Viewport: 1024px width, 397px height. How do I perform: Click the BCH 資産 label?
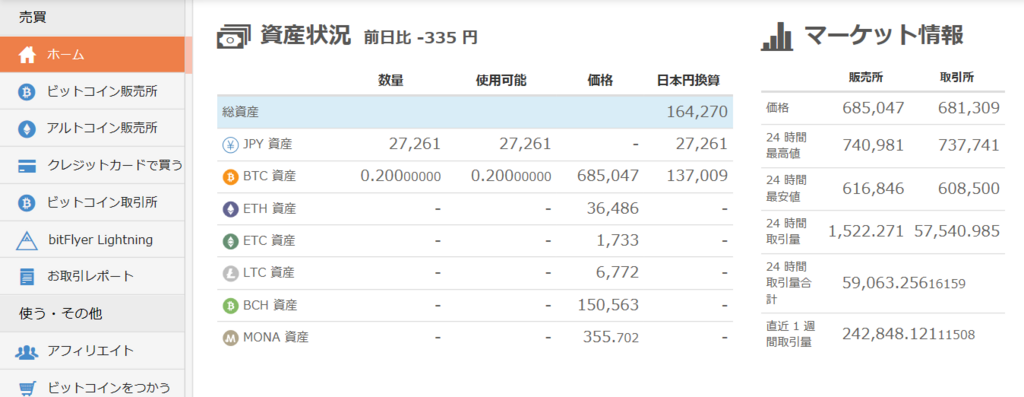click(270, 306)
